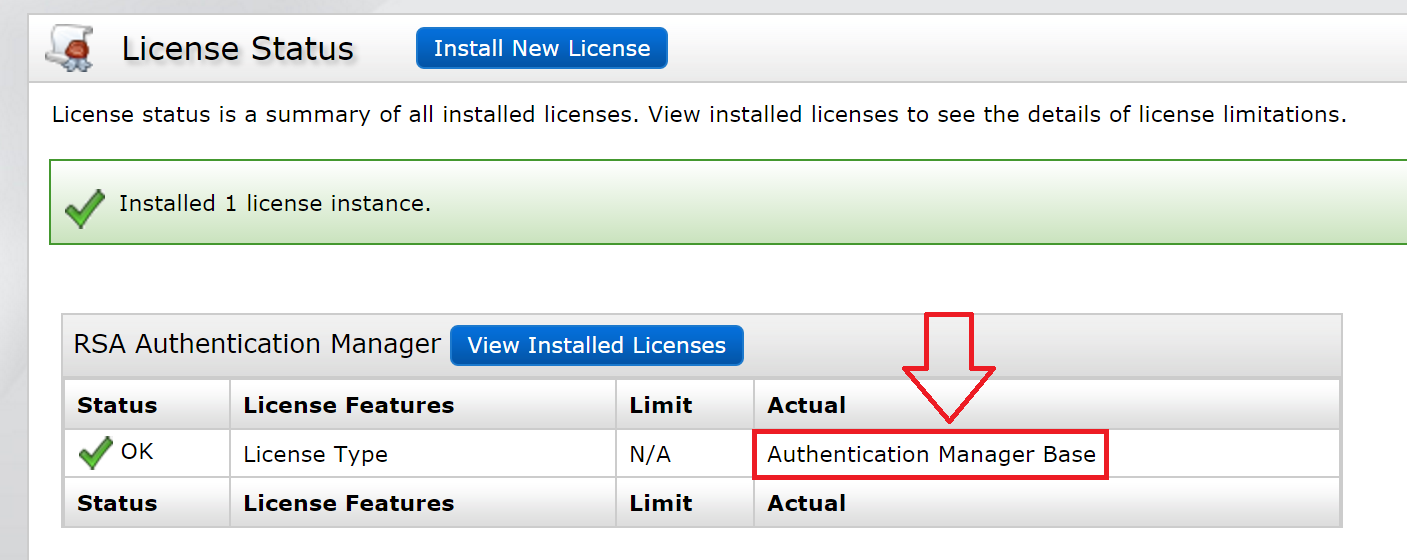Click the bottom License Features footer header
This screenshot has width=1407, height=560.
point(348,503)
